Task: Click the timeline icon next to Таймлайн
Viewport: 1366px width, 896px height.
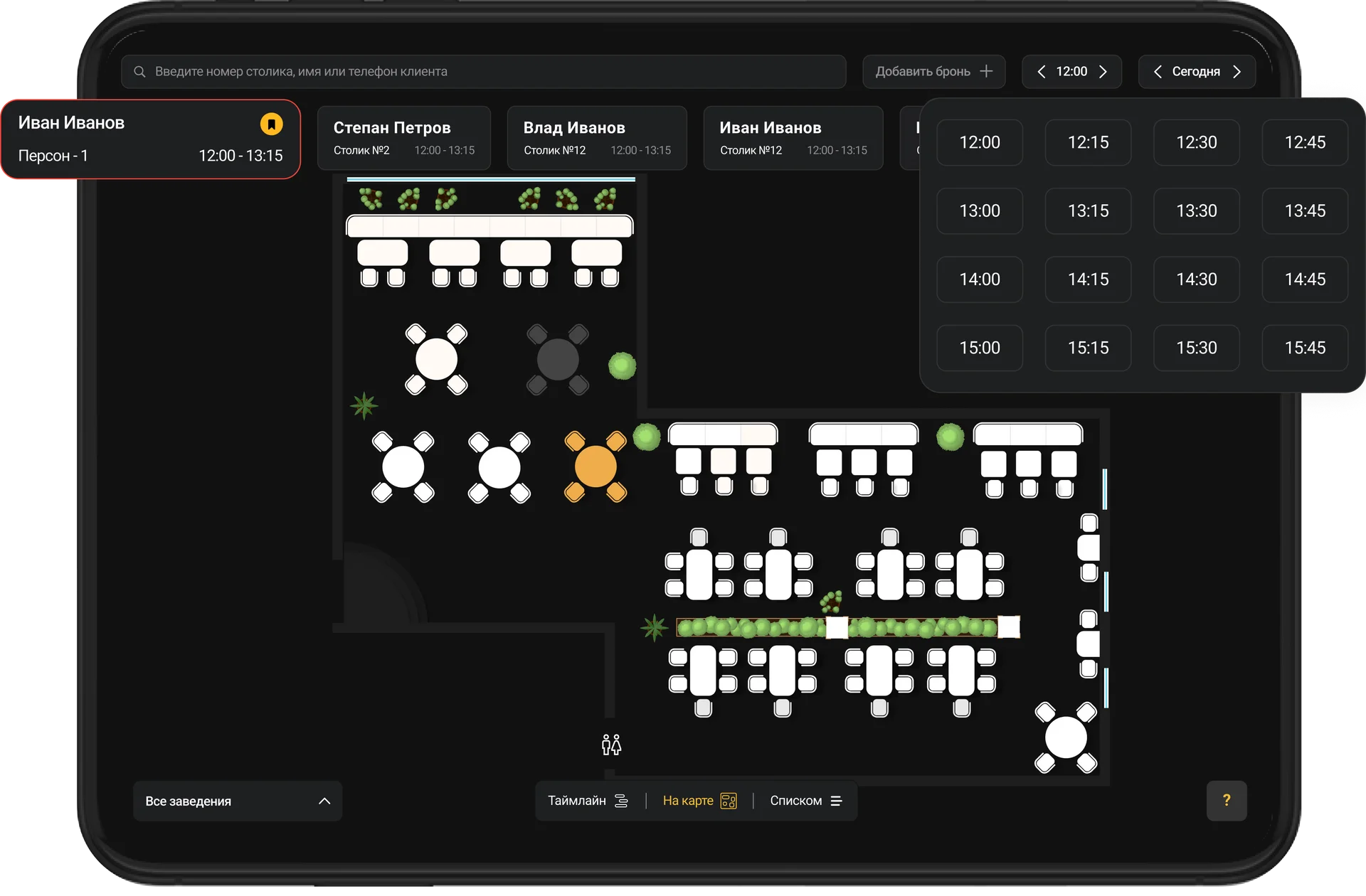Action: 621,801
